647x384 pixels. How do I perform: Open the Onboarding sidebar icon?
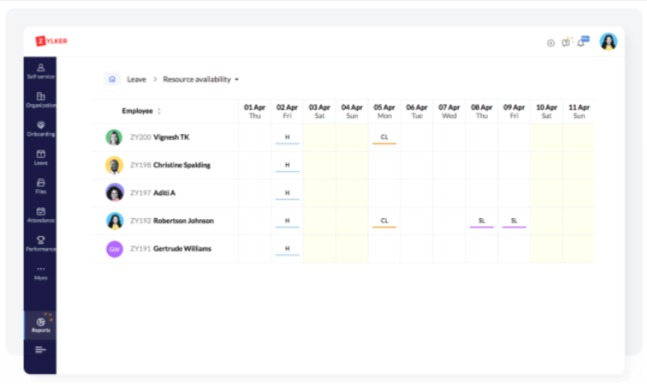[x=40, y=129]
